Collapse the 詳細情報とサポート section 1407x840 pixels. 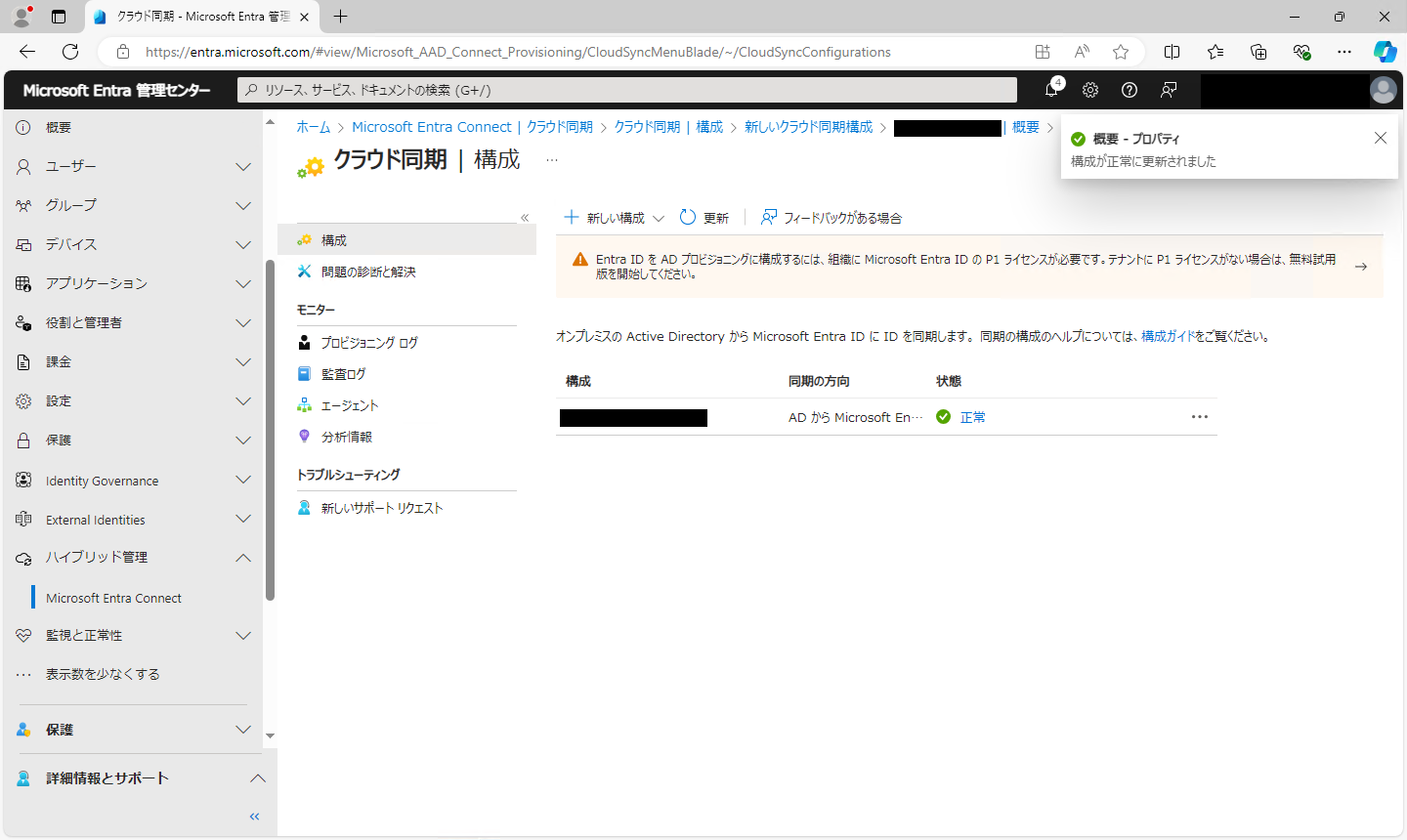tap(258, 778)
